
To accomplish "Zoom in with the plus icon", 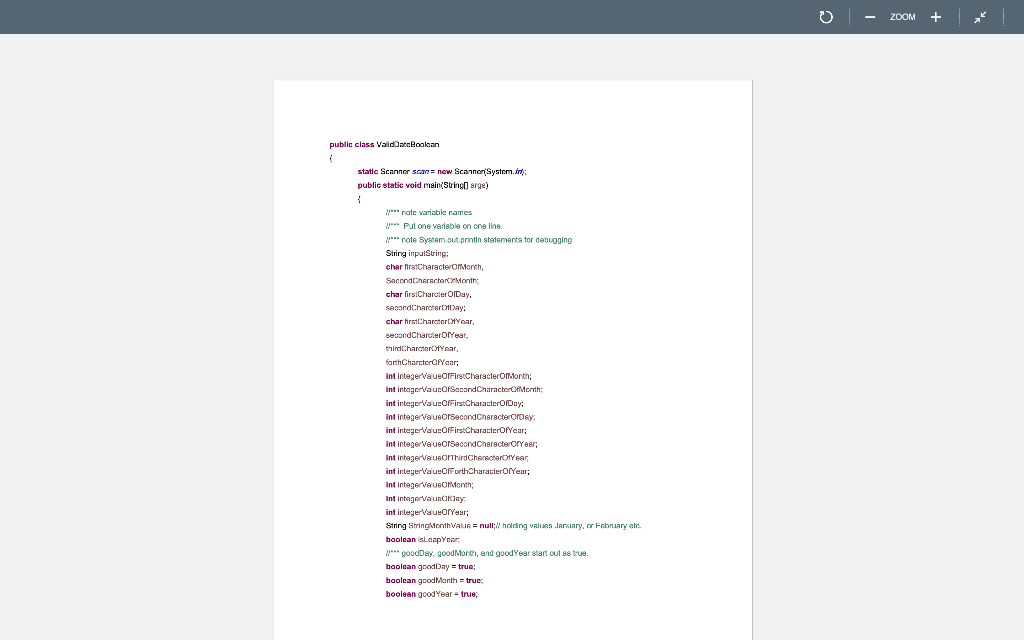I will [935, 16].
